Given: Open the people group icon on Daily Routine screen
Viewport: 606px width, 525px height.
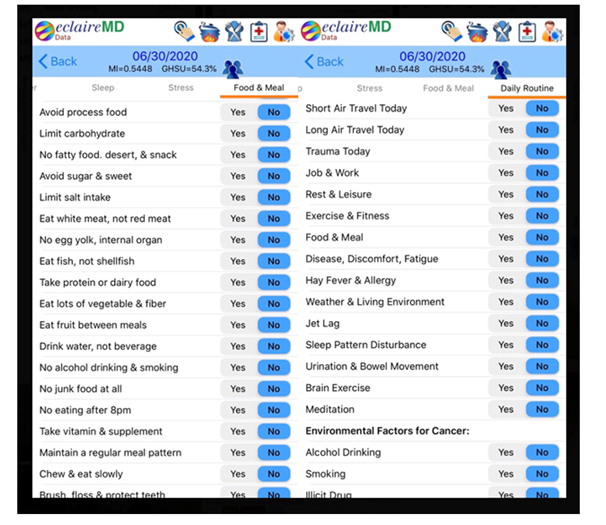Looking at the screenshot, I should (x=500, y=69).
